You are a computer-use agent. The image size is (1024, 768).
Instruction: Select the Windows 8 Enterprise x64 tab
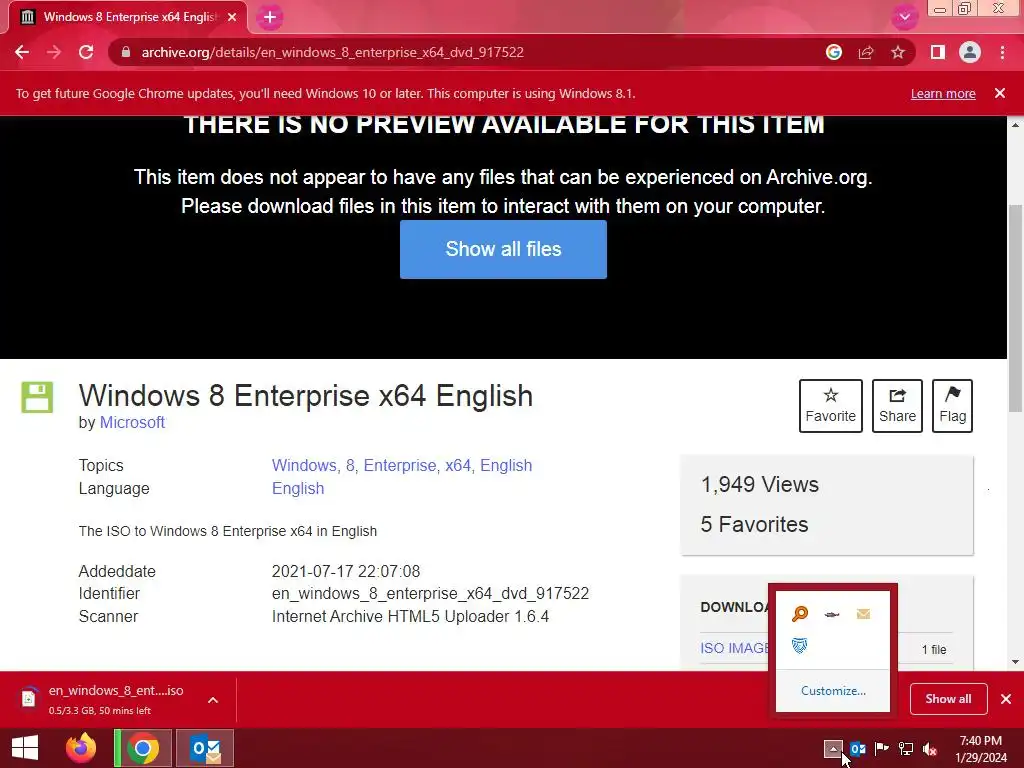click(x=128, y=17)
